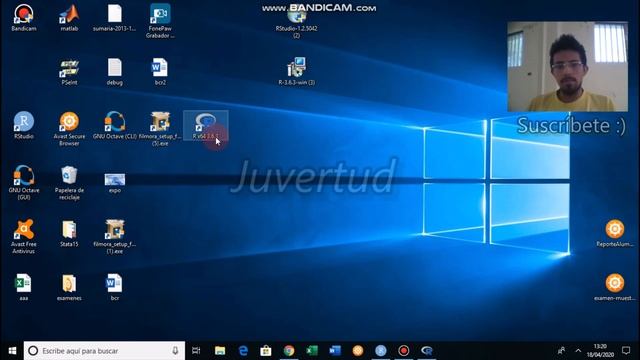Image resolution: width=640 pixels, height=360 pixels.
Task: Open the taskbar clock and date
Action: click(600, 351)
